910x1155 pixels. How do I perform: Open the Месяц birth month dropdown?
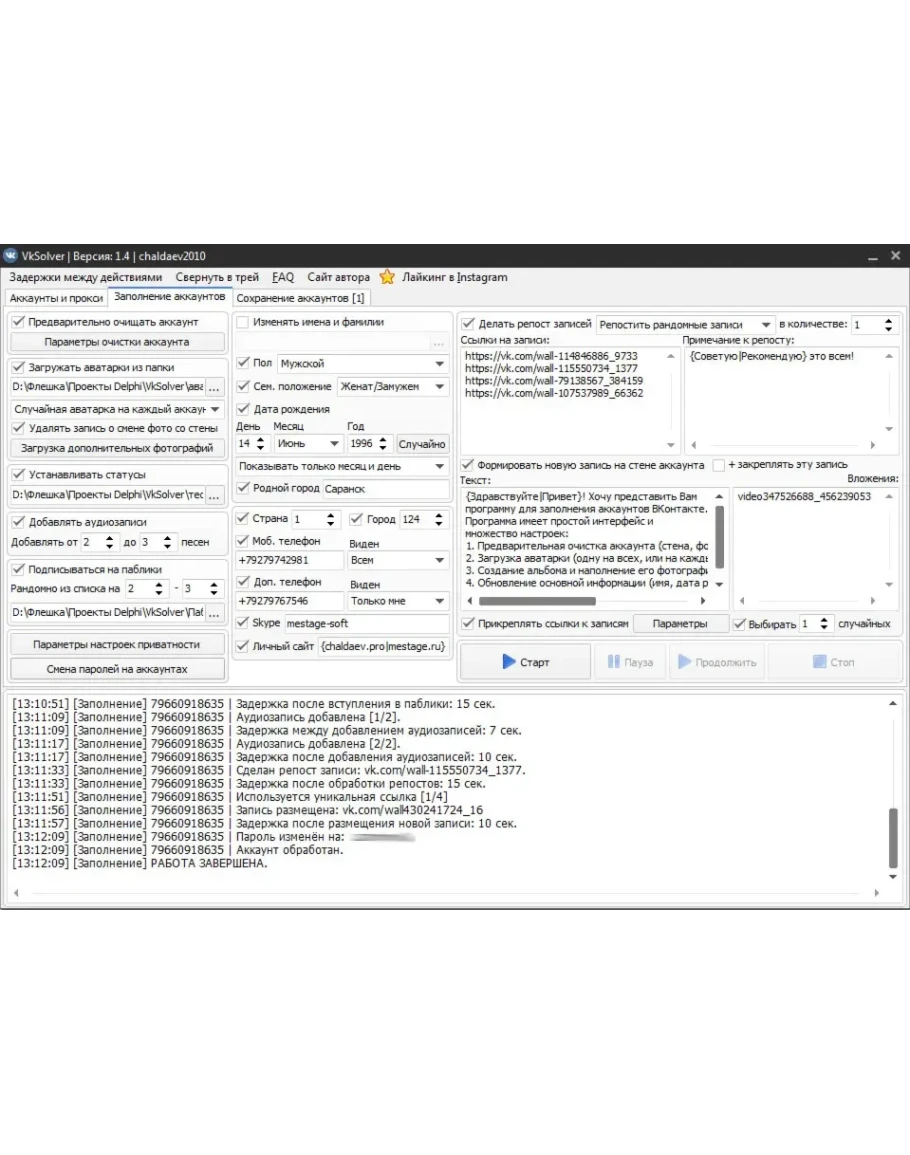(308, 443)
